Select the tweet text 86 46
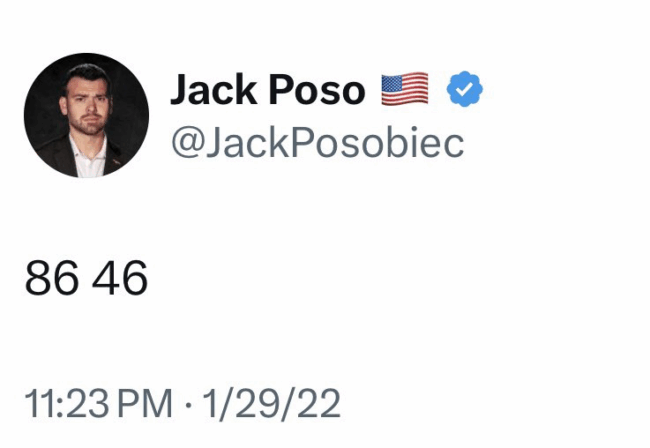The image size is (650, 448). (x=86, y=278)
